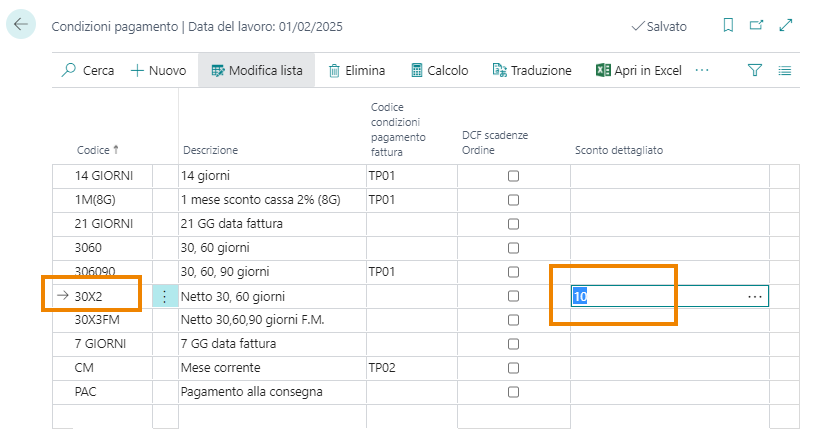
Task: Open row menu dots for 30X2
Action: coord(165,296)
